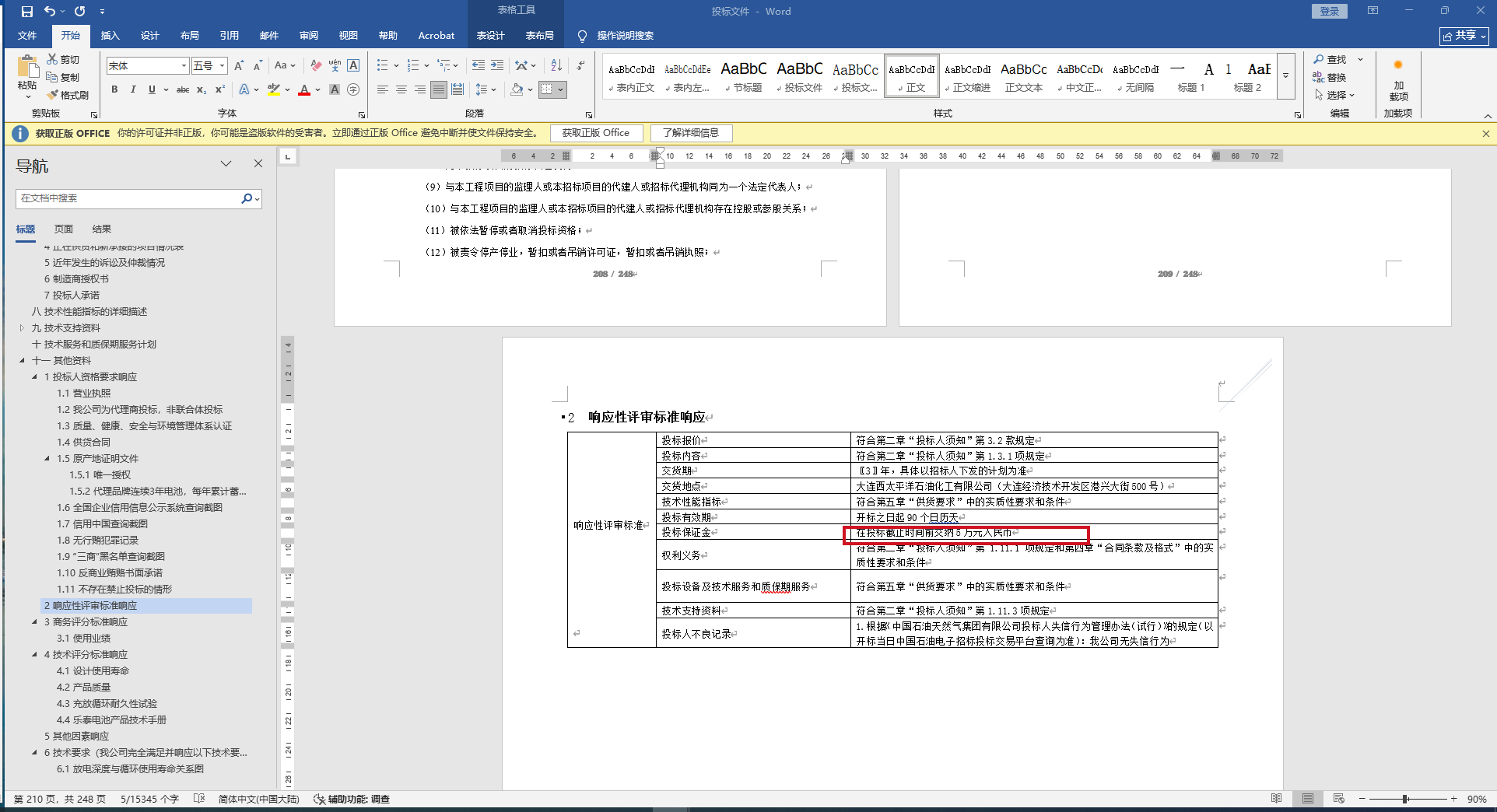
Task: Switch to the Insert (插入) ribbon tab
Action: (x=110, y=36)
